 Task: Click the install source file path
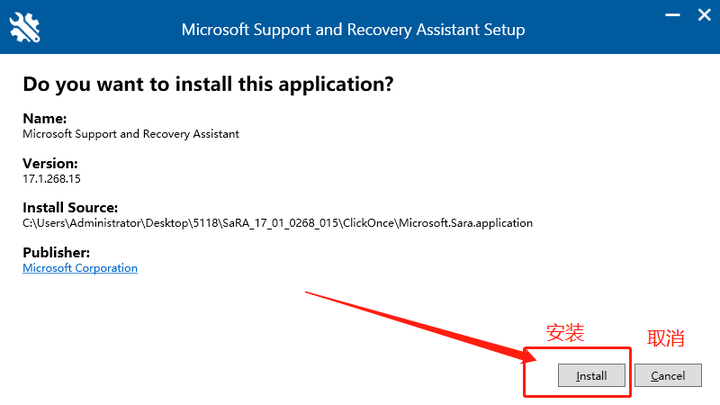pyautogui.click(x=278, y=222)
